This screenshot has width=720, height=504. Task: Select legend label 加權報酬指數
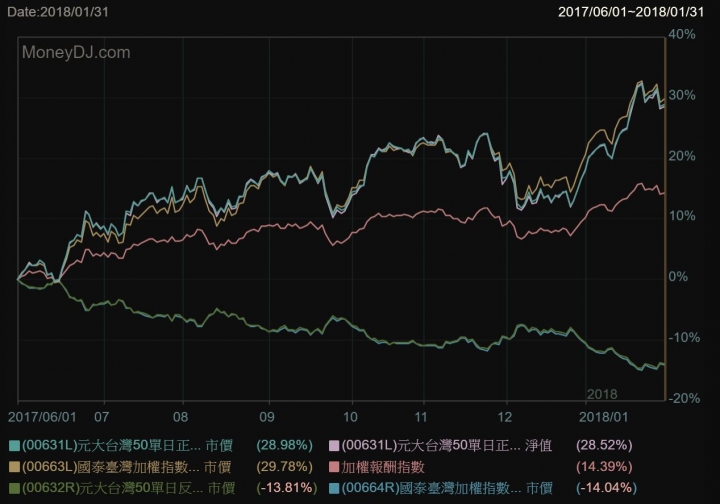click(382, 467)
